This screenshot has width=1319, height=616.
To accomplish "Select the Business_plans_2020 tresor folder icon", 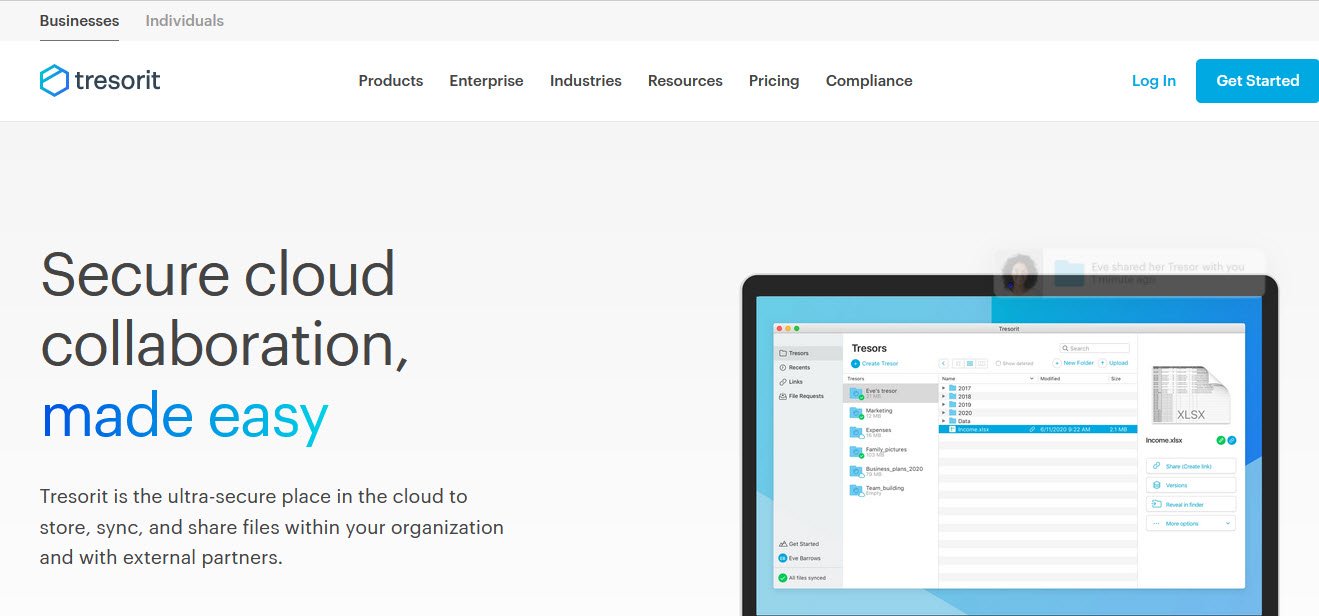I will (856, 471).
